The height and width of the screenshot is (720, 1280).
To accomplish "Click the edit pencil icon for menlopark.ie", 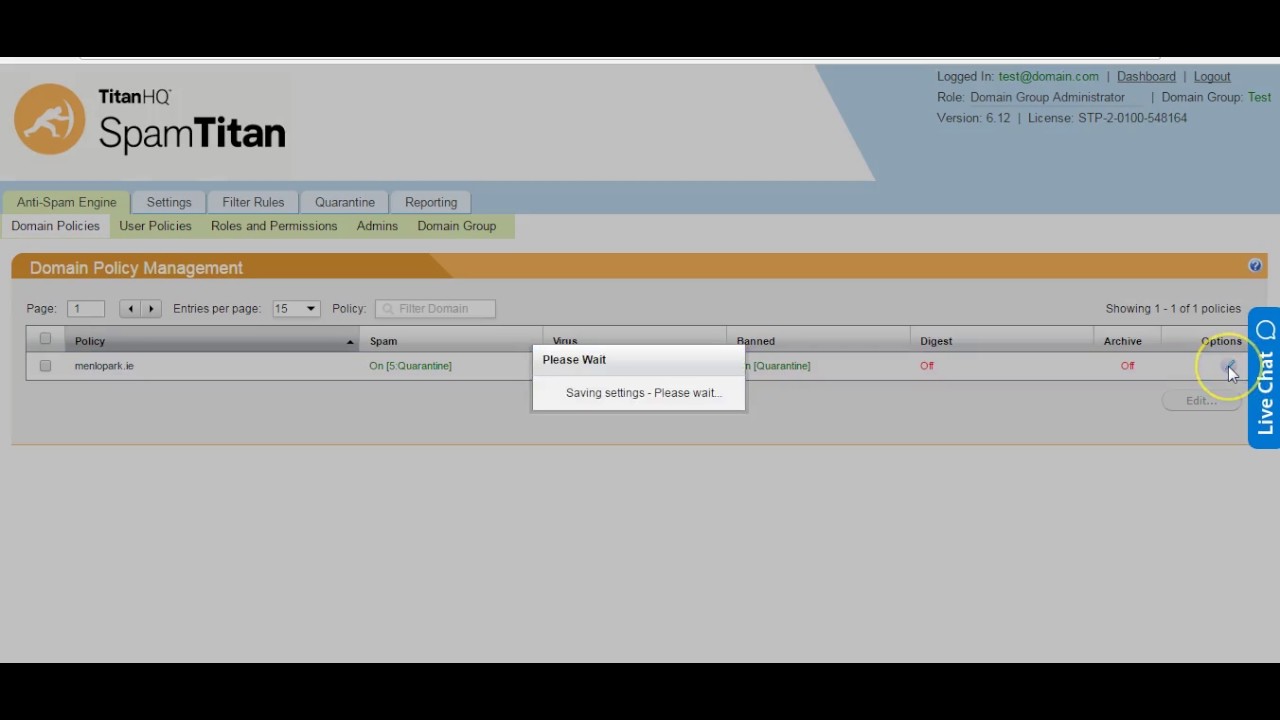I will coord(1229,366).
